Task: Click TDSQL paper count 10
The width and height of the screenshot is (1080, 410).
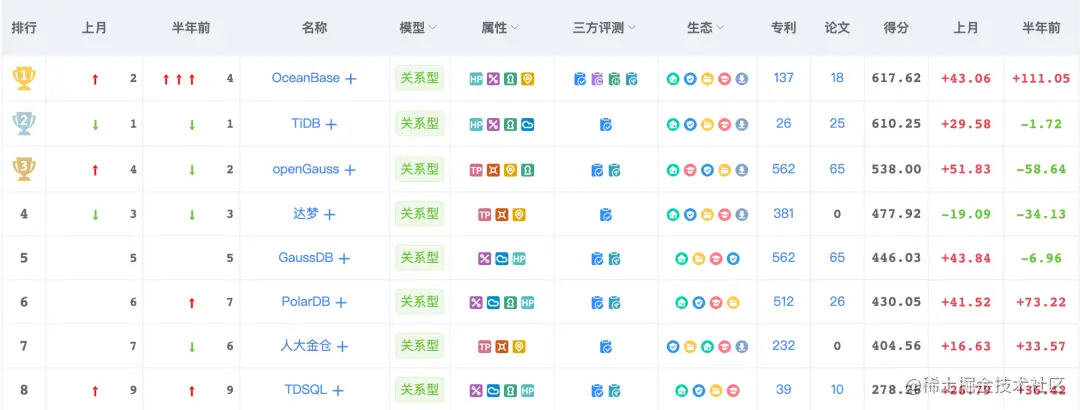Action: point(837,389)
